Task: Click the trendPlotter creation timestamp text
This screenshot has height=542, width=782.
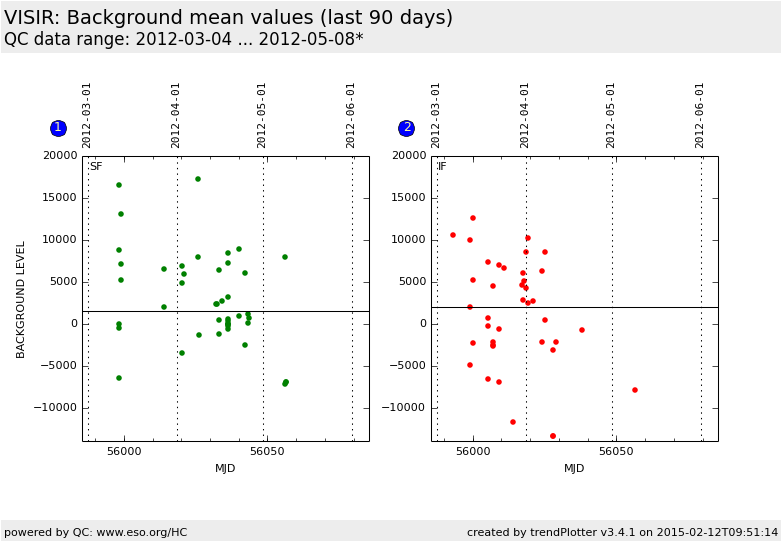Action: 622,532
